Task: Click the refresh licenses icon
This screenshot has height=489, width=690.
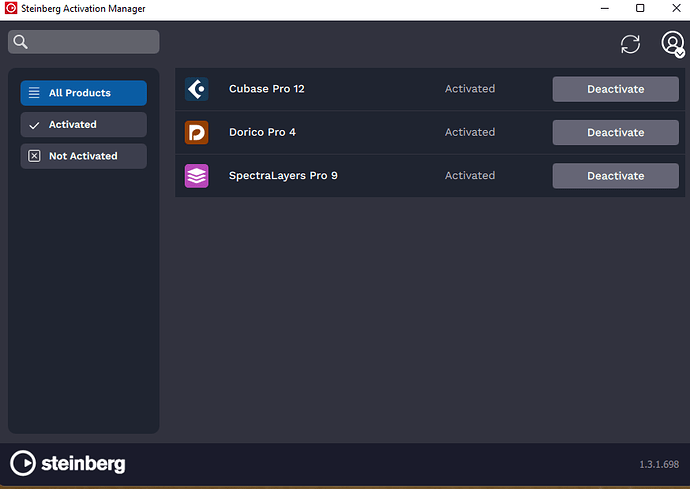Action: tap(630, 44)
